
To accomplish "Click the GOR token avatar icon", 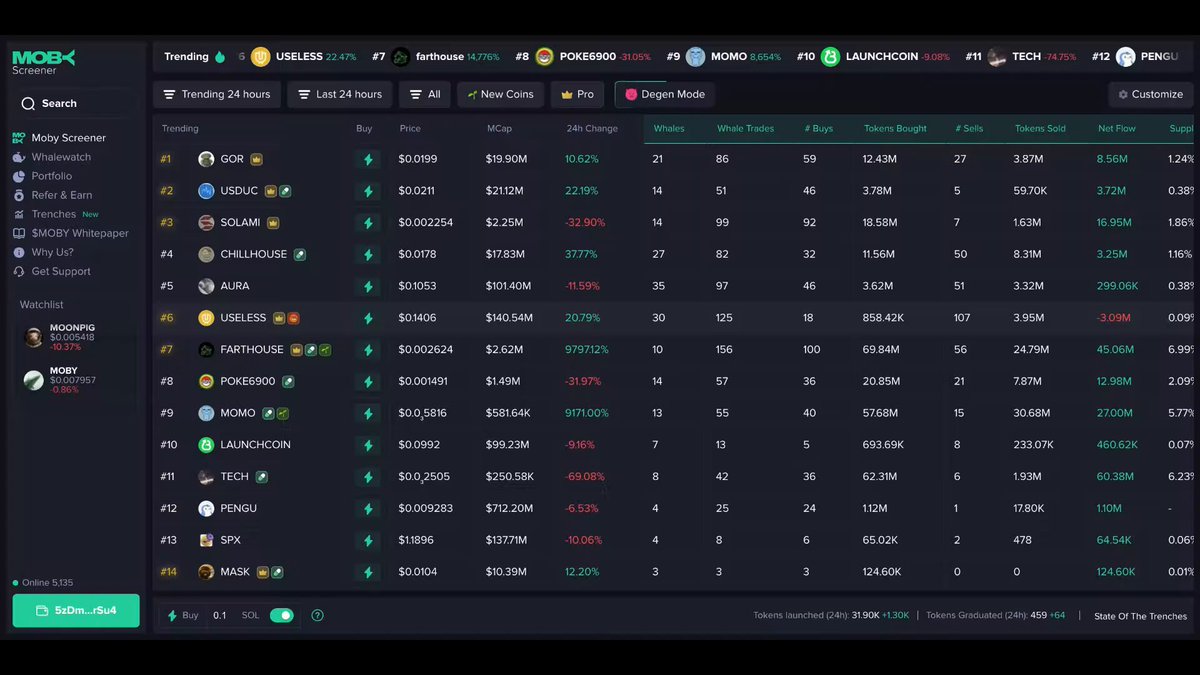I will pyautogui.click(x=206, y=159).
